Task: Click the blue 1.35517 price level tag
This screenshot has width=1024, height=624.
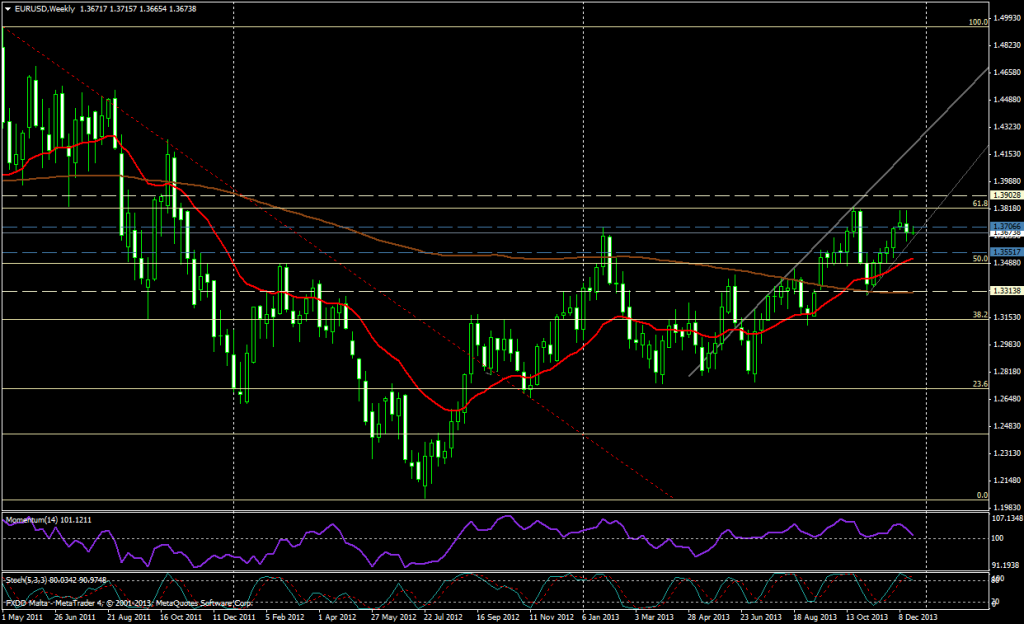Action: (x=1005, y=251)
